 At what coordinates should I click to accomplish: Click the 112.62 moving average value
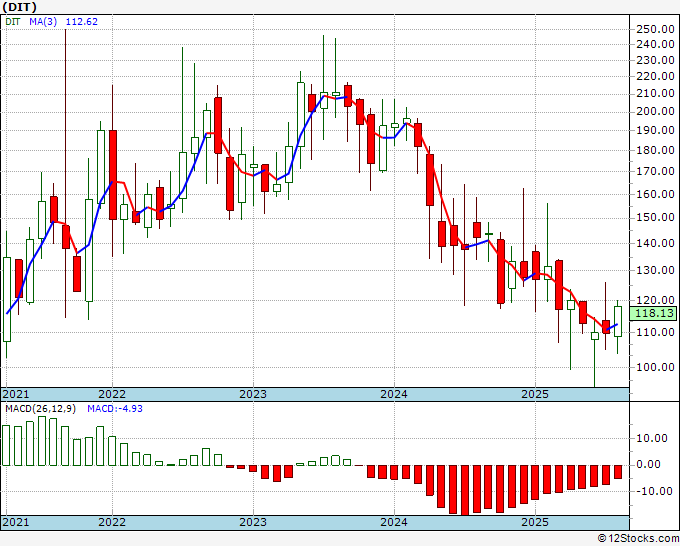point(82,22)
